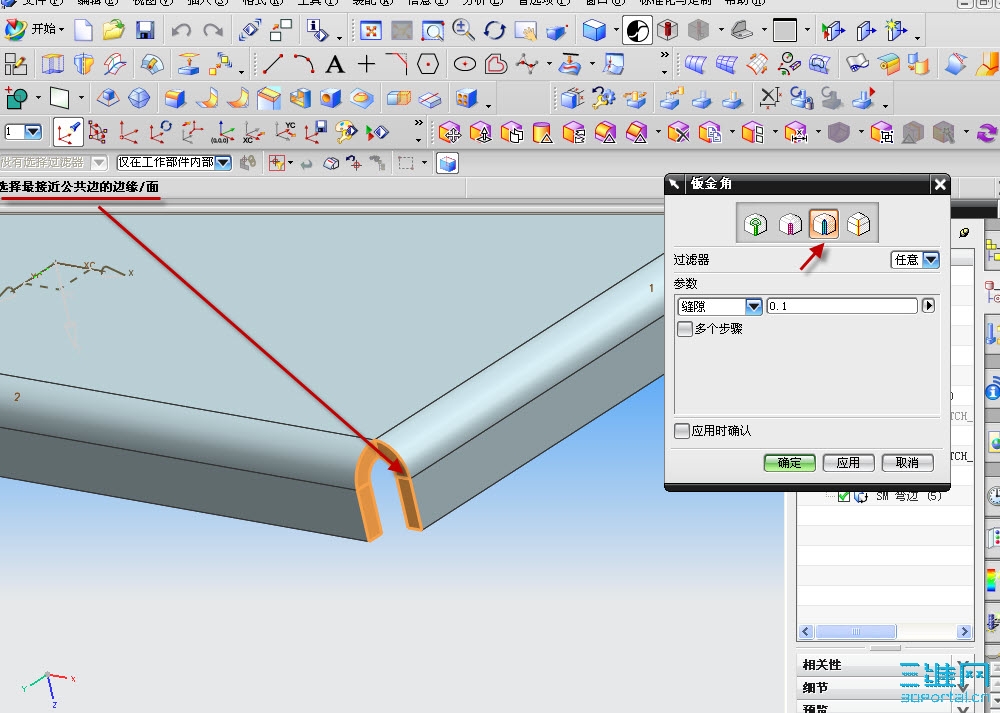Click the 确定 button

(x=790, y=463)
